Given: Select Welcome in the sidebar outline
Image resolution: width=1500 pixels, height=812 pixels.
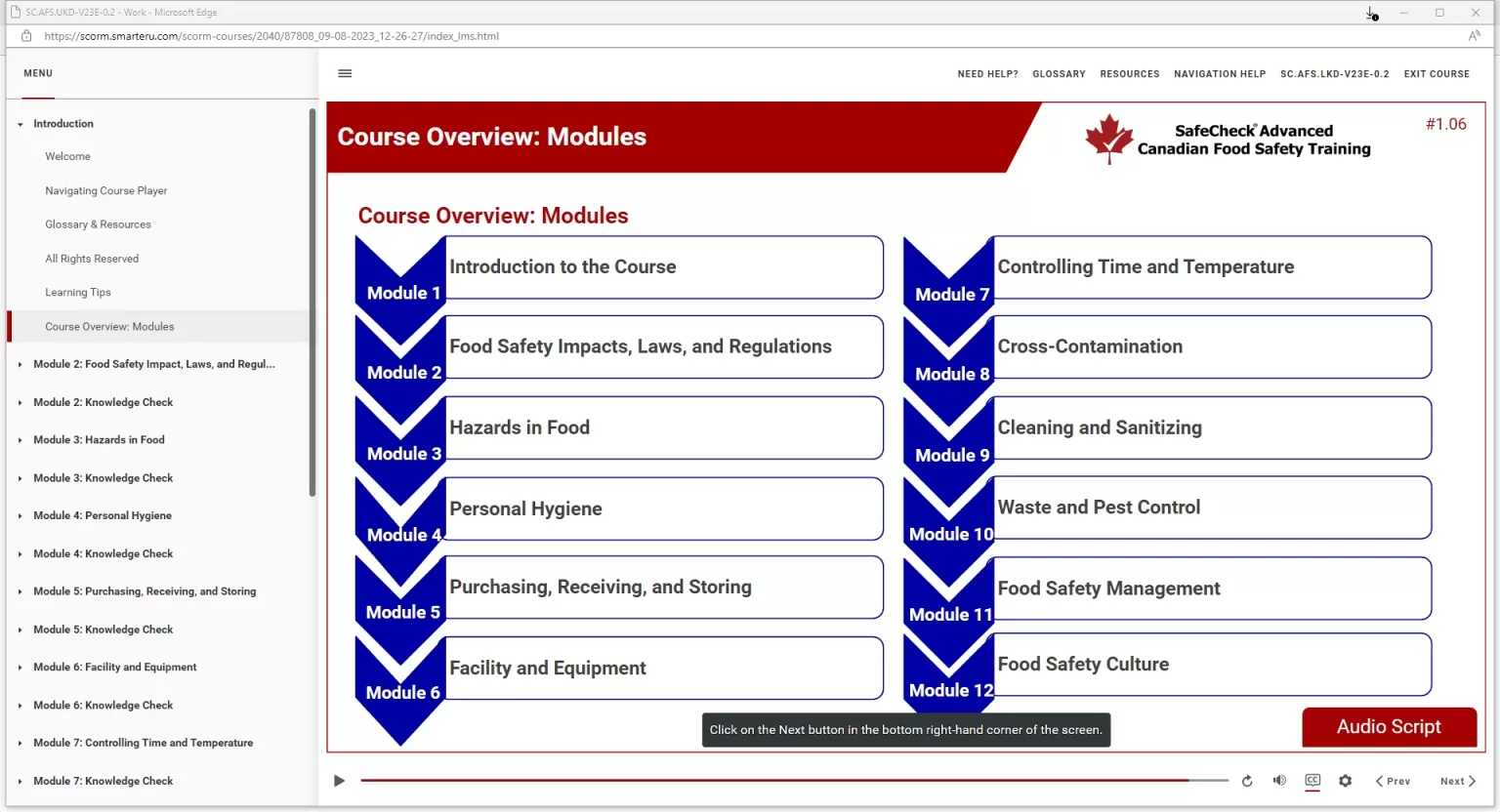Looking at the screenshot, I should pos(67,156).
